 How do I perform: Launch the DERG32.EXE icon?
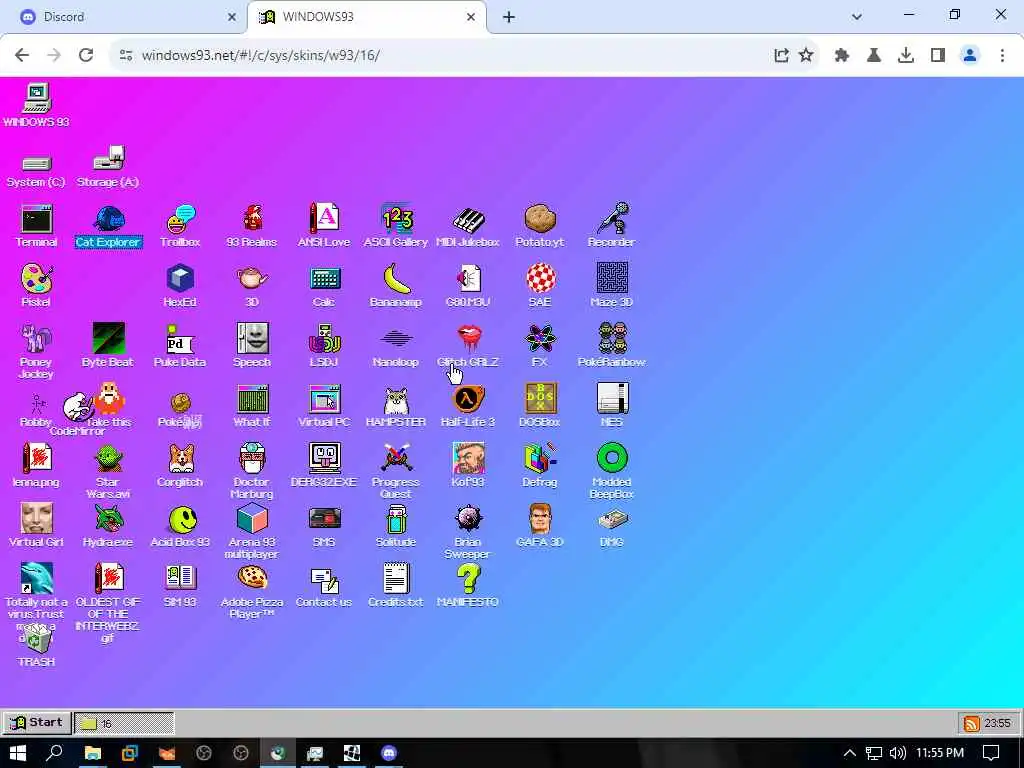(x=324, y=459)
